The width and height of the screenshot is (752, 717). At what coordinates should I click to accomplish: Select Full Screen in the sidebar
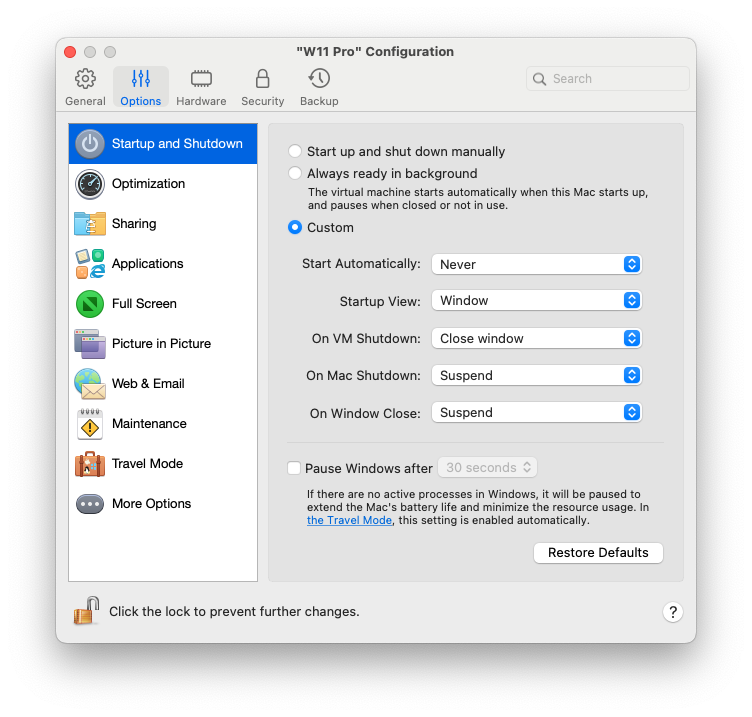tap(163, 304)
